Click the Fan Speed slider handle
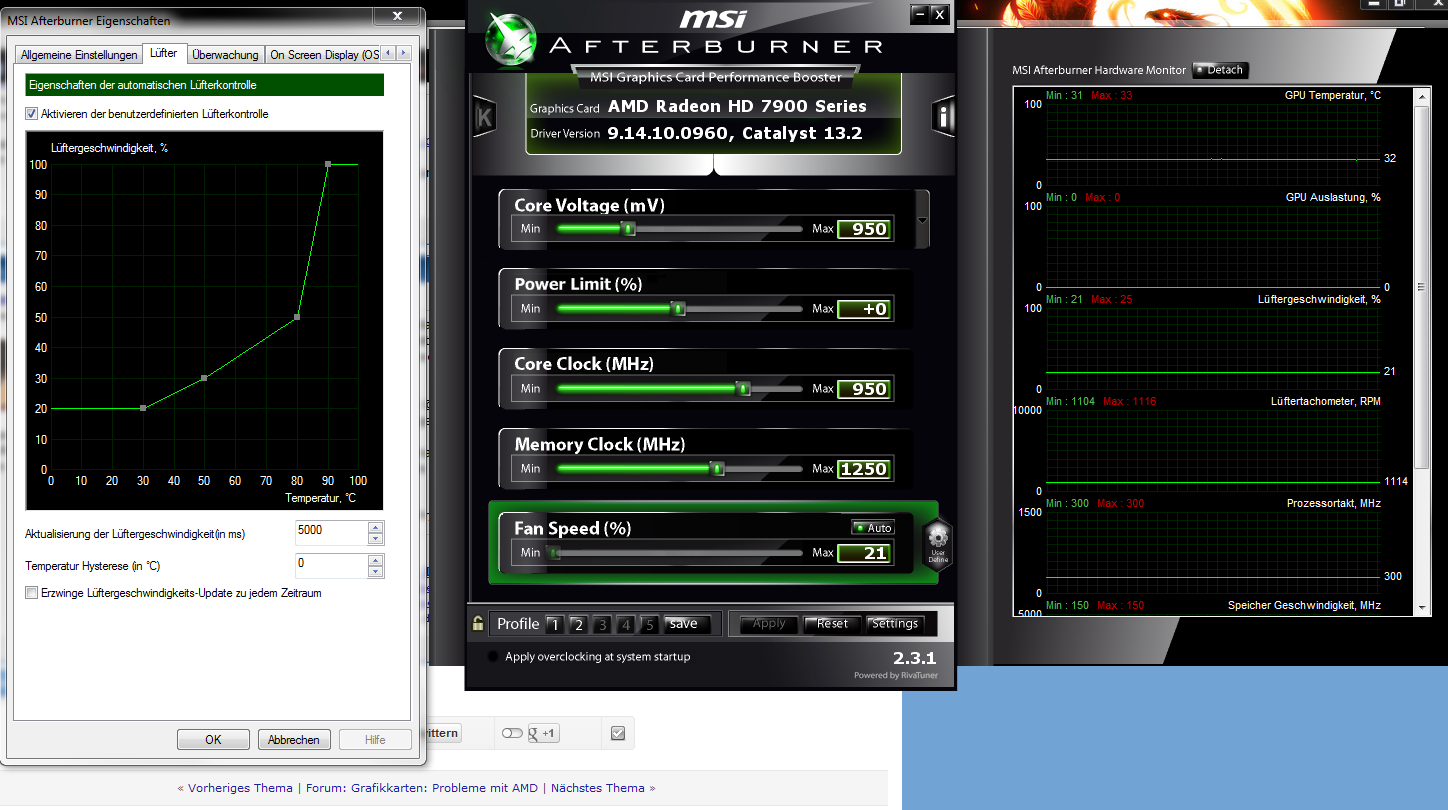Viewport: 1448px width, 810px height. point(553,552)
